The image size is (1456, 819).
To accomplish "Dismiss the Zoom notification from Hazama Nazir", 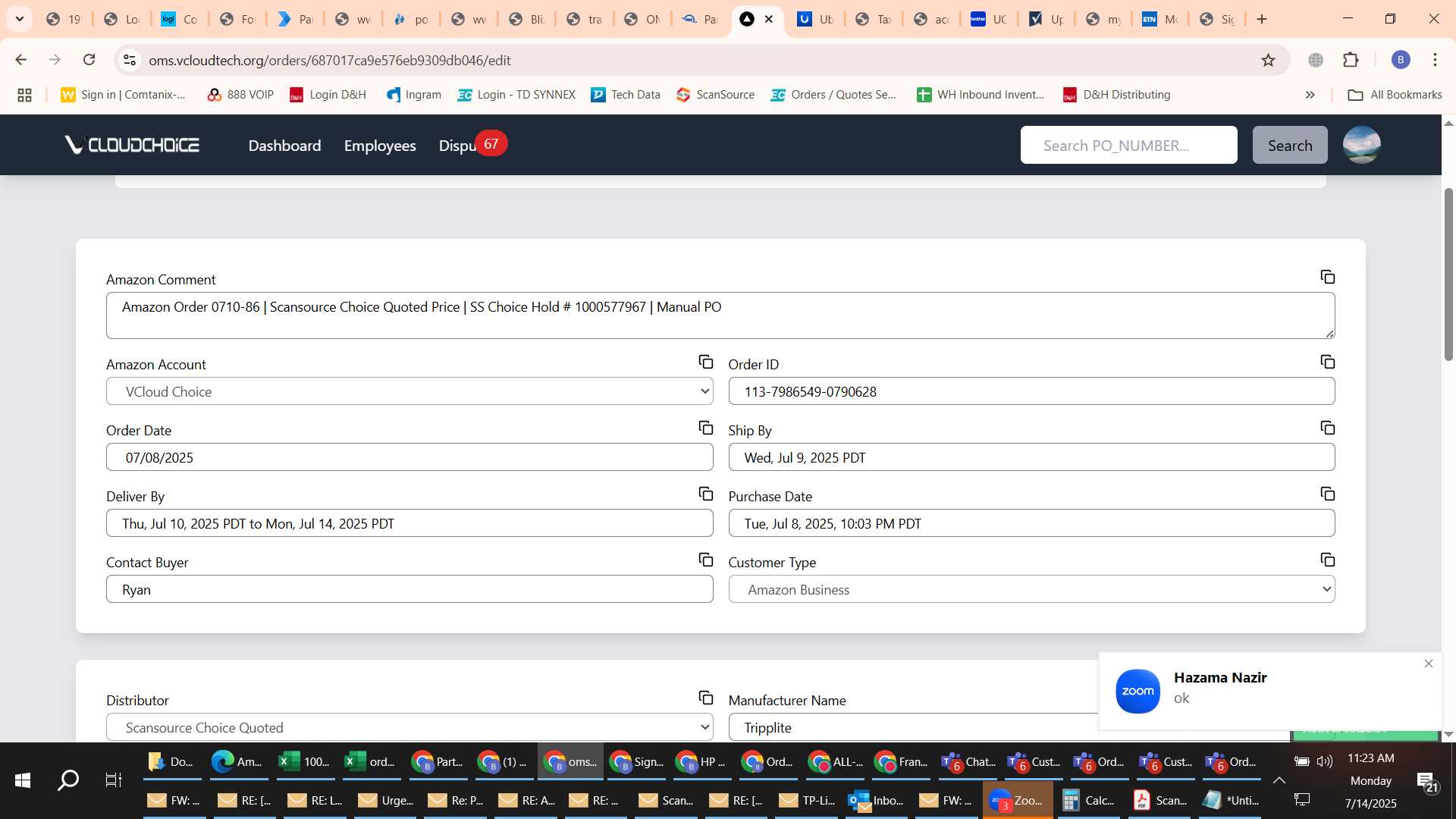I will coord(1429,664).
